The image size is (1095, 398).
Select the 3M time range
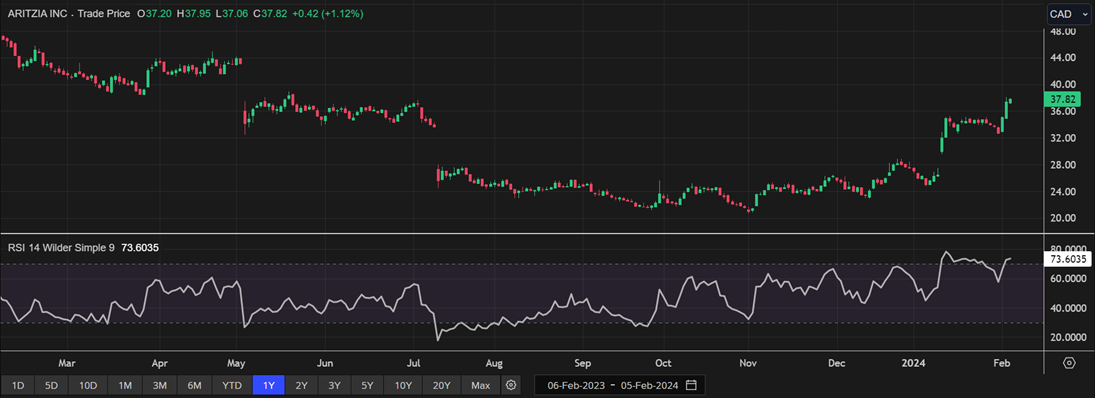click(x=159, y=385)
